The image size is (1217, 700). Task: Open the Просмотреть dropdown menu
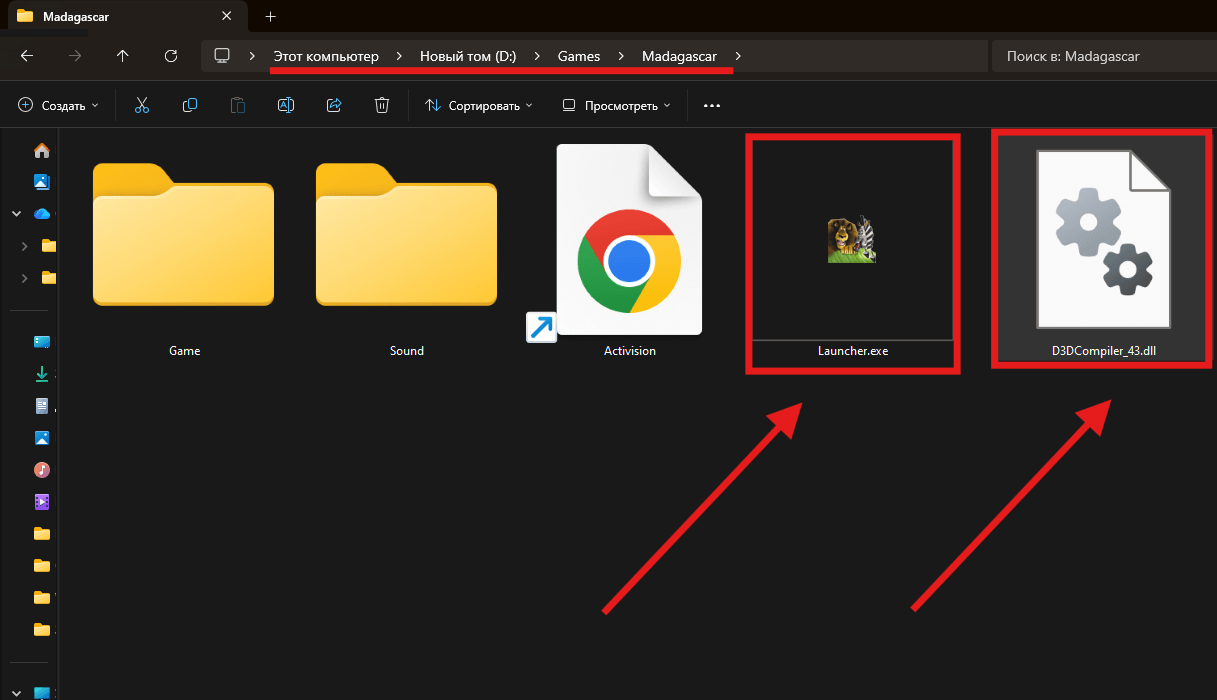616,105
